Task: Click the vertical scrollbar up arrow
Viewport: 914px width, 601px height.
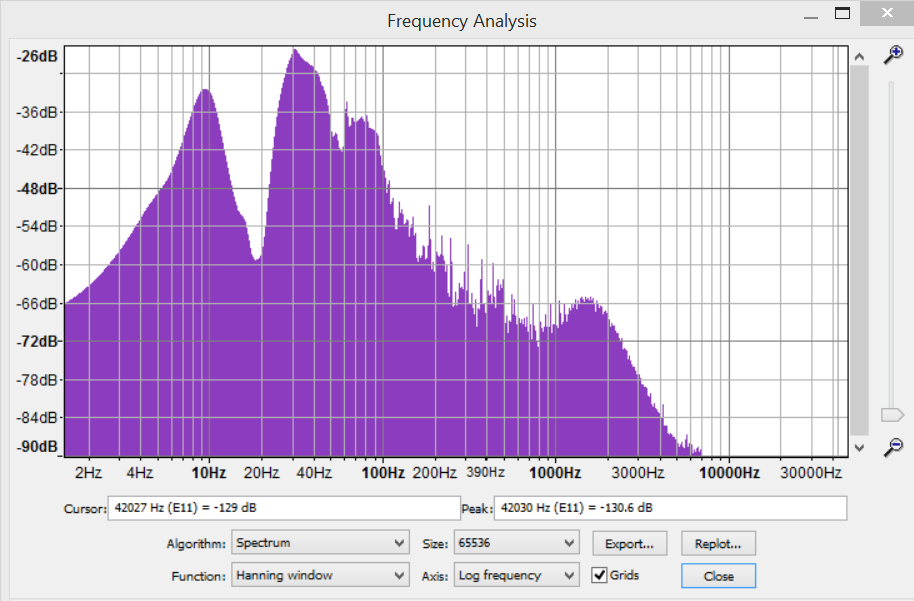Action: [859, 57]
